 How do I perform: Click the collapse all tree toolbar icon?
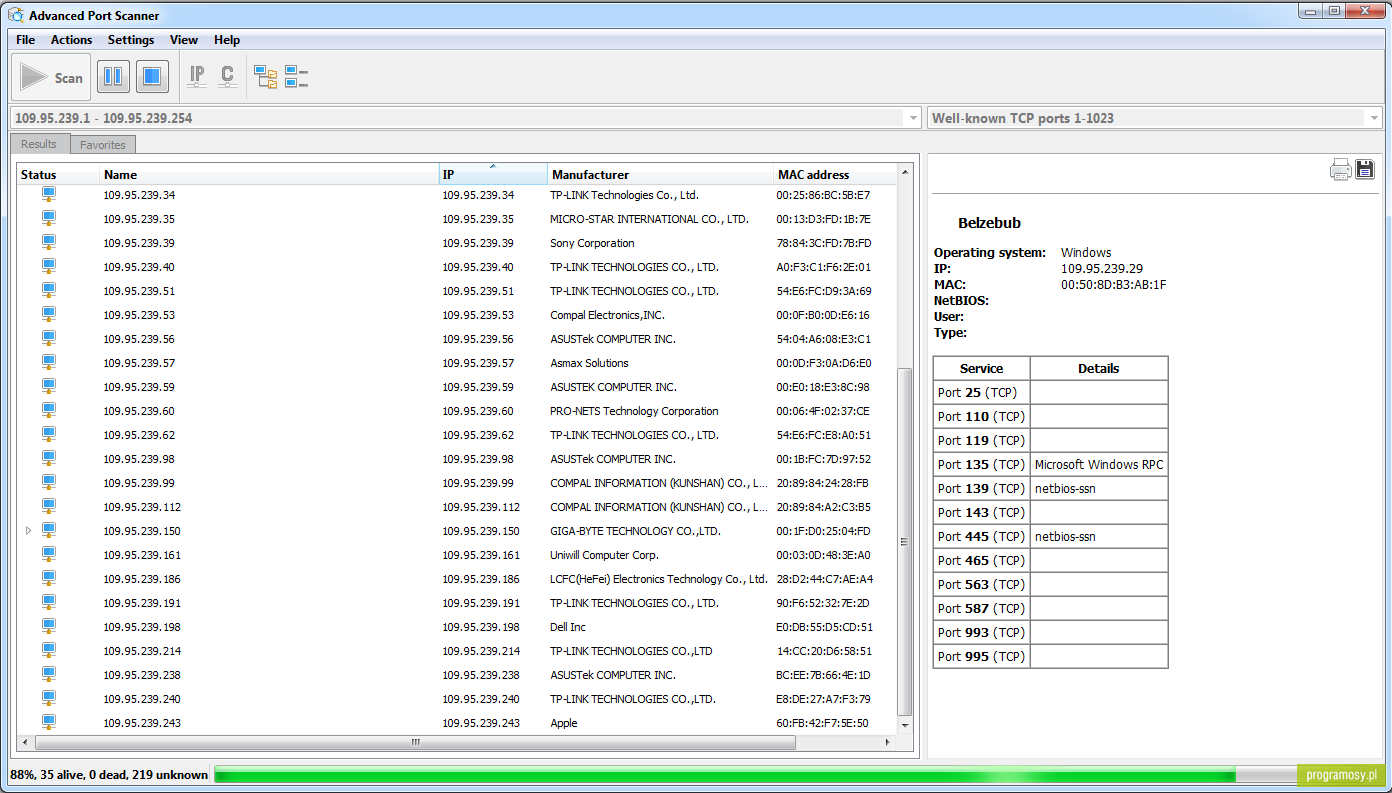tap(296, 76)
